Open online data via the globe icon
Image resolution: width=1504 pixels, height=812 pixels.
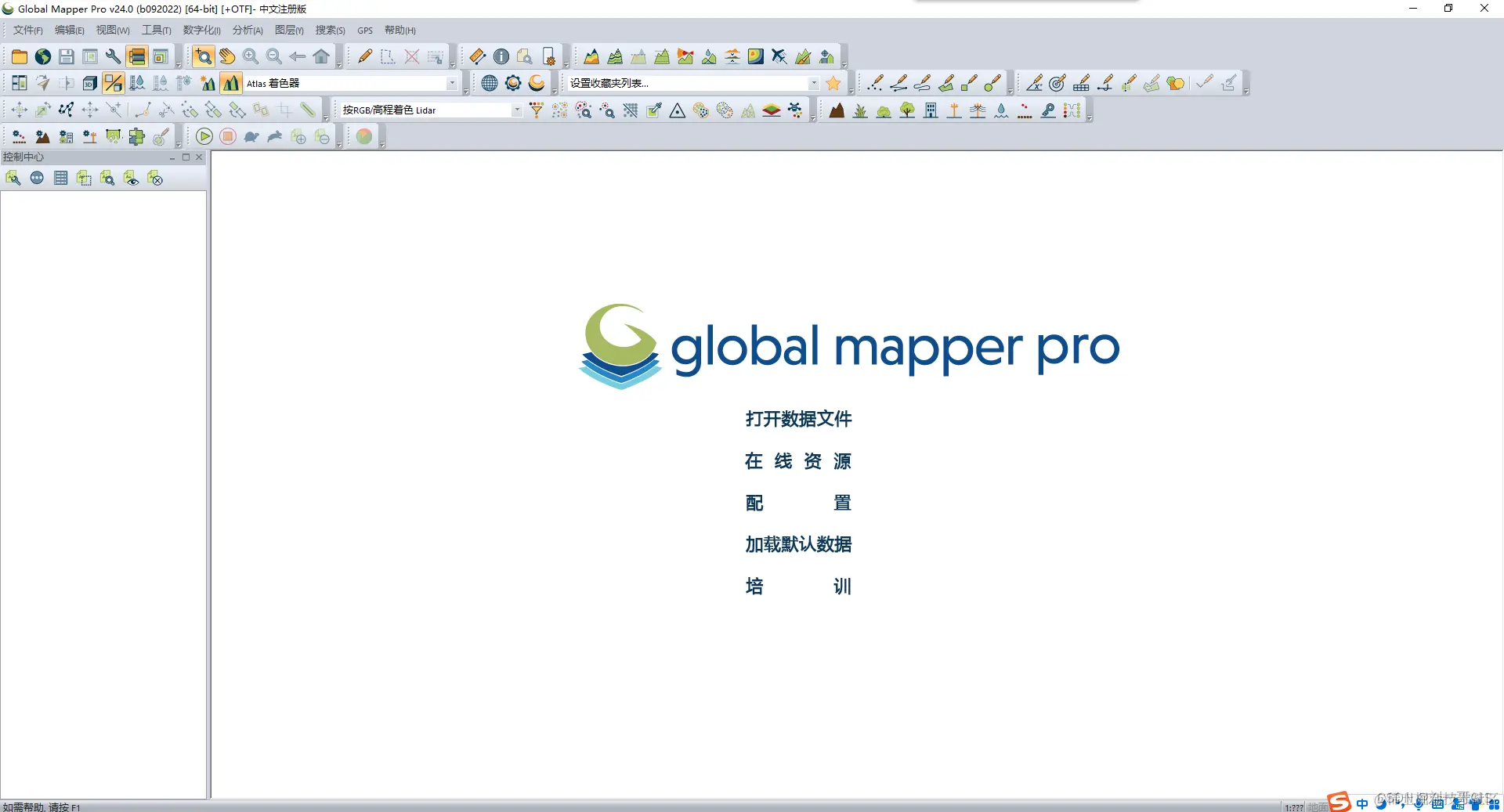tap(43, 56)
